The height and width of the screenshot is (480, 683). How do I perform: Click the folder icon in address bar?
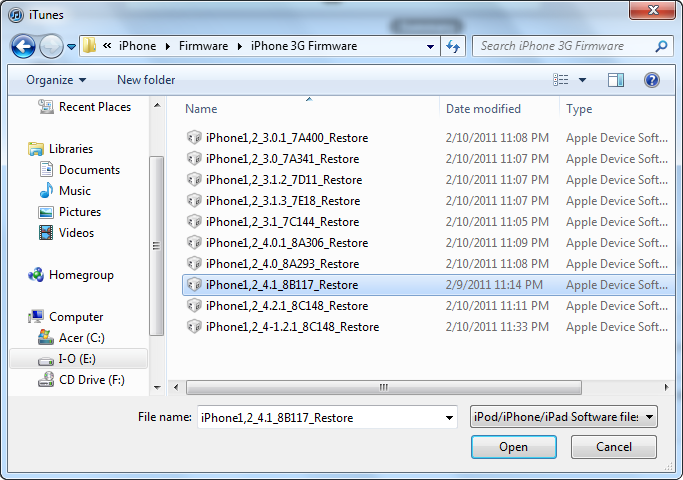tap(90, 46)
